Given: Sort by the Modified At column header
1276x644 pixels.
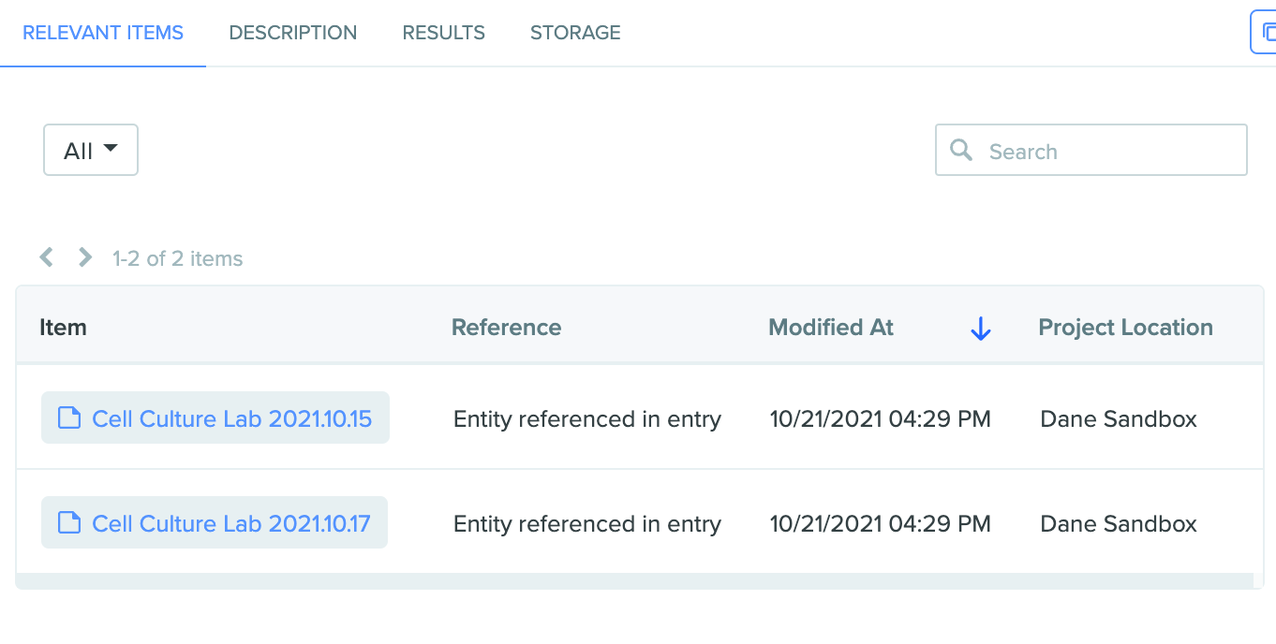Looking at the screenshot, I should point(831,327).
